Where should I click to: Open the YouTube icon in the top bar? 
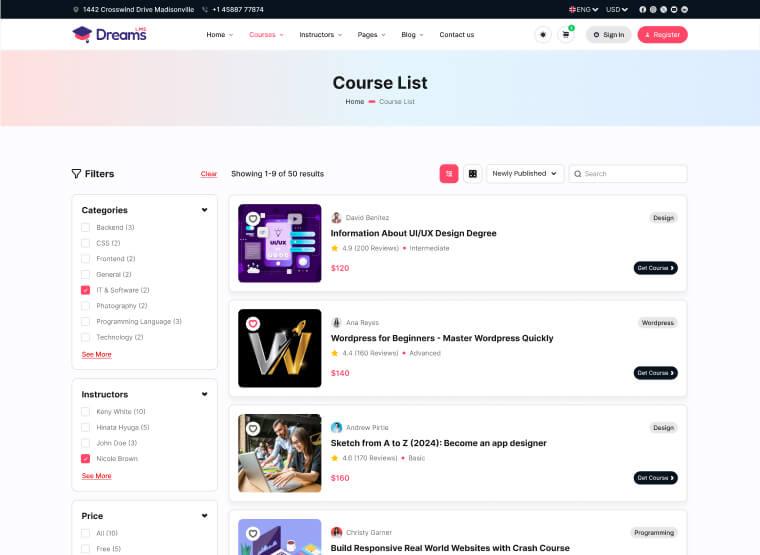click(x=674, y=9)
